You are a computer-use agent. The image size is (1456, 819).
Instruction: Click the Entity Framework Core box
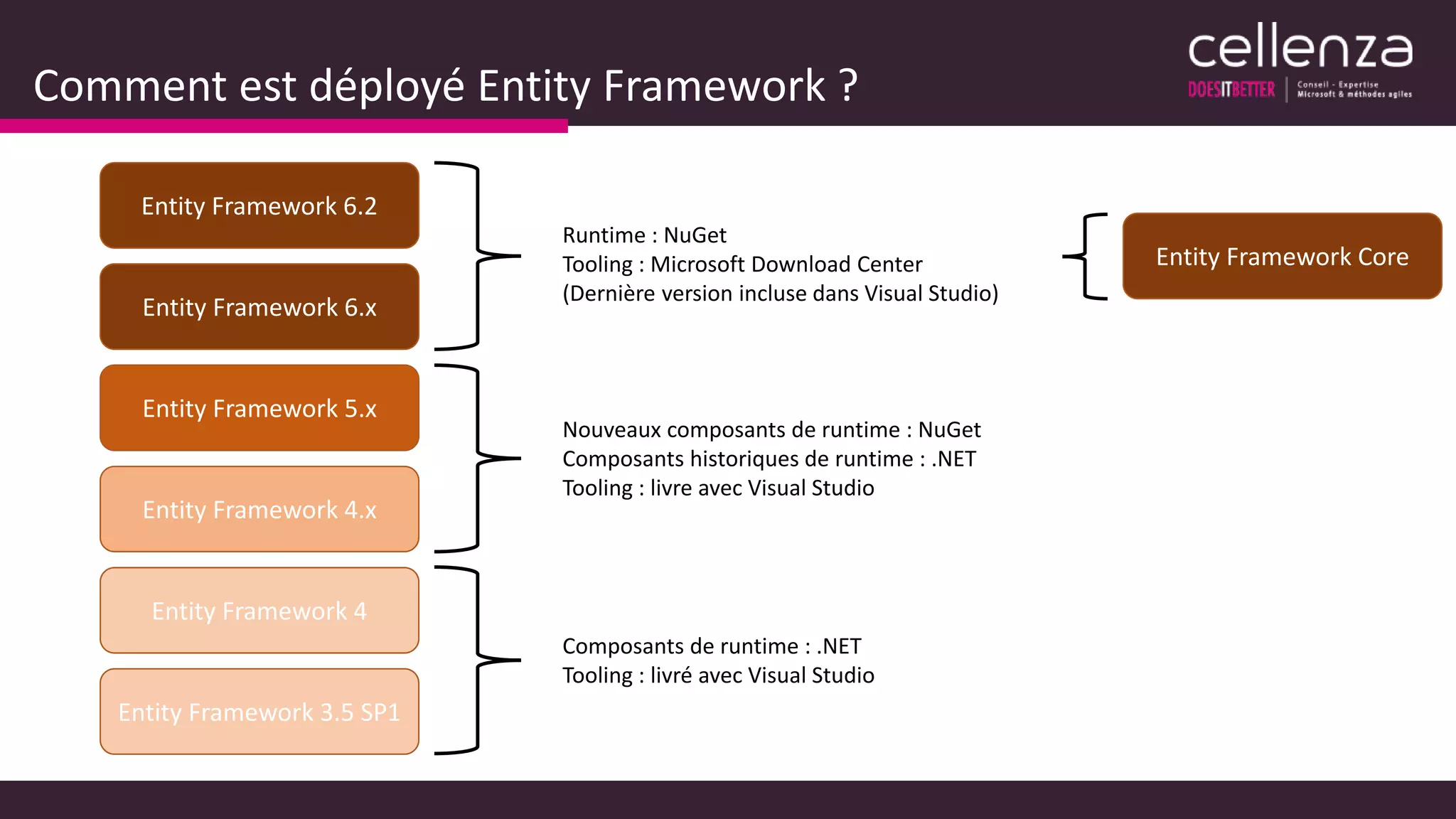coord(1283,256)
